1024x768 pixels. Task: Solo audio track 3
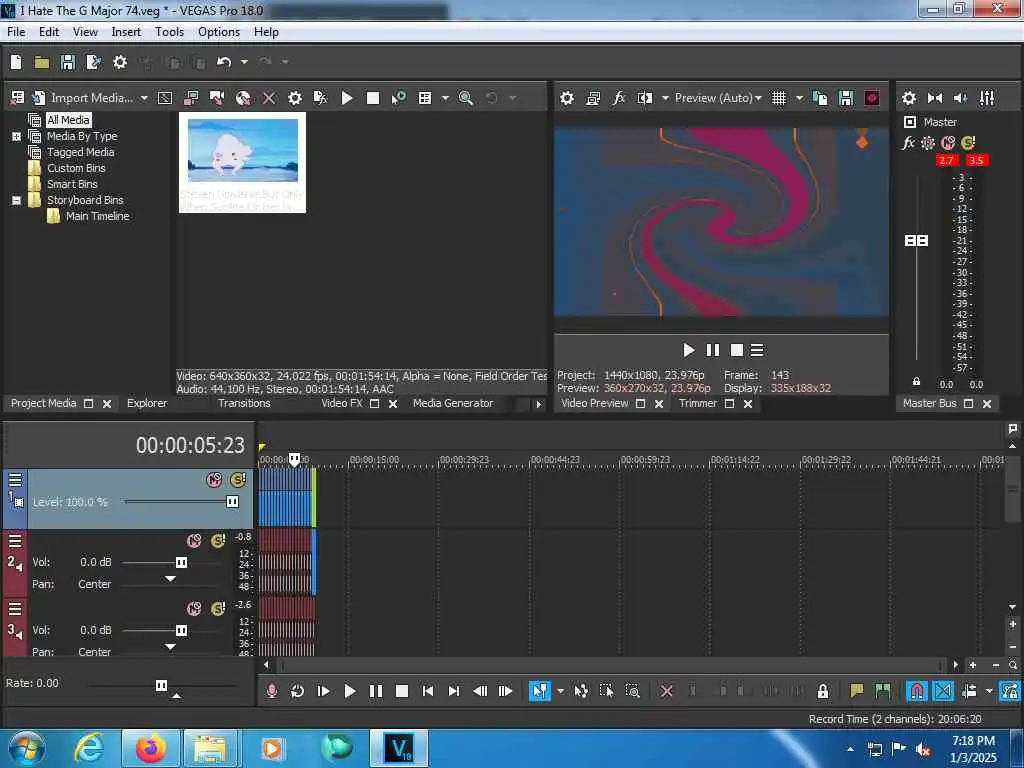tap(218, 609)
